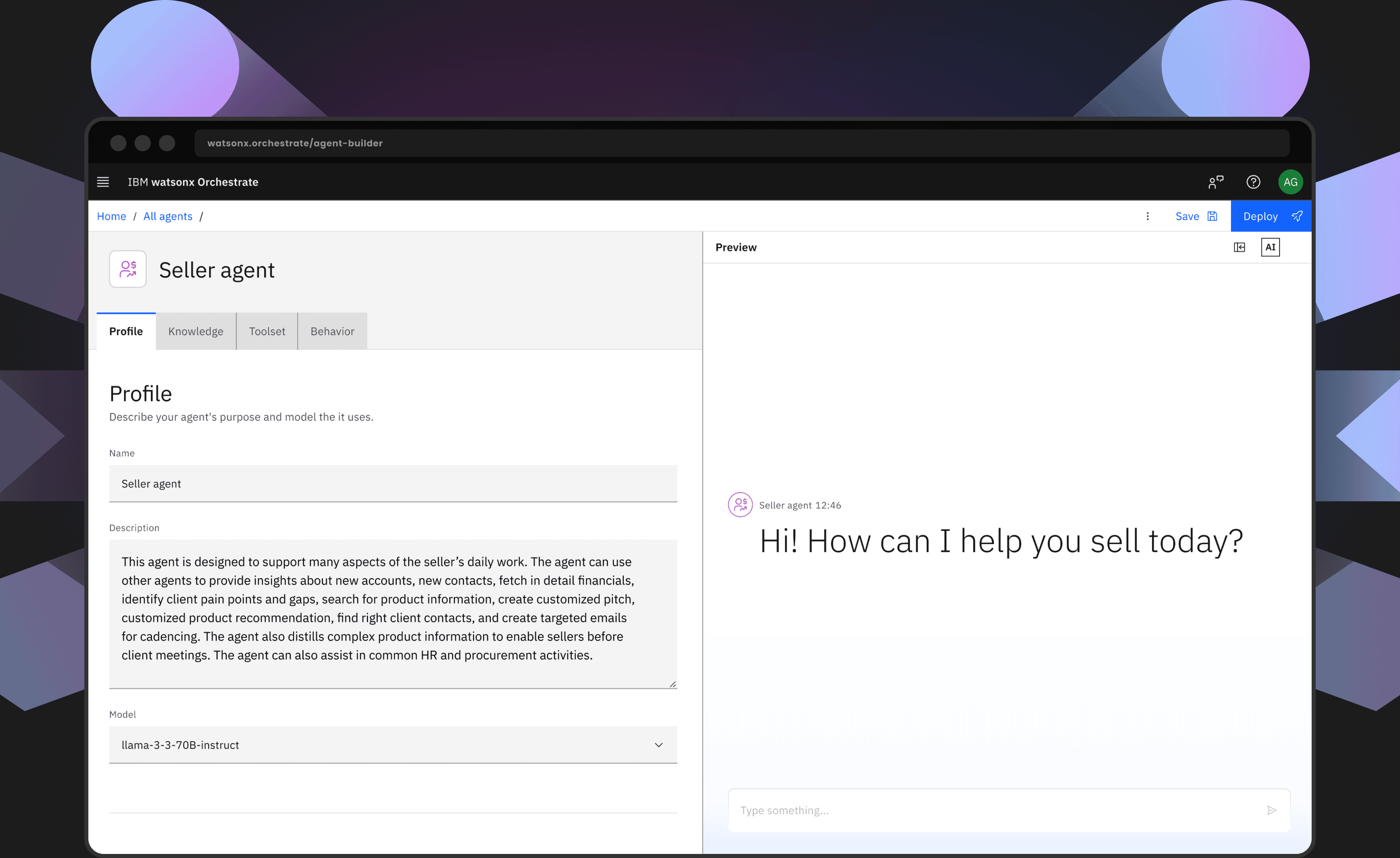This screenshot has width=1400, height=858.
Task: Open the Behavior tab
Action: (x=332, y=331)
